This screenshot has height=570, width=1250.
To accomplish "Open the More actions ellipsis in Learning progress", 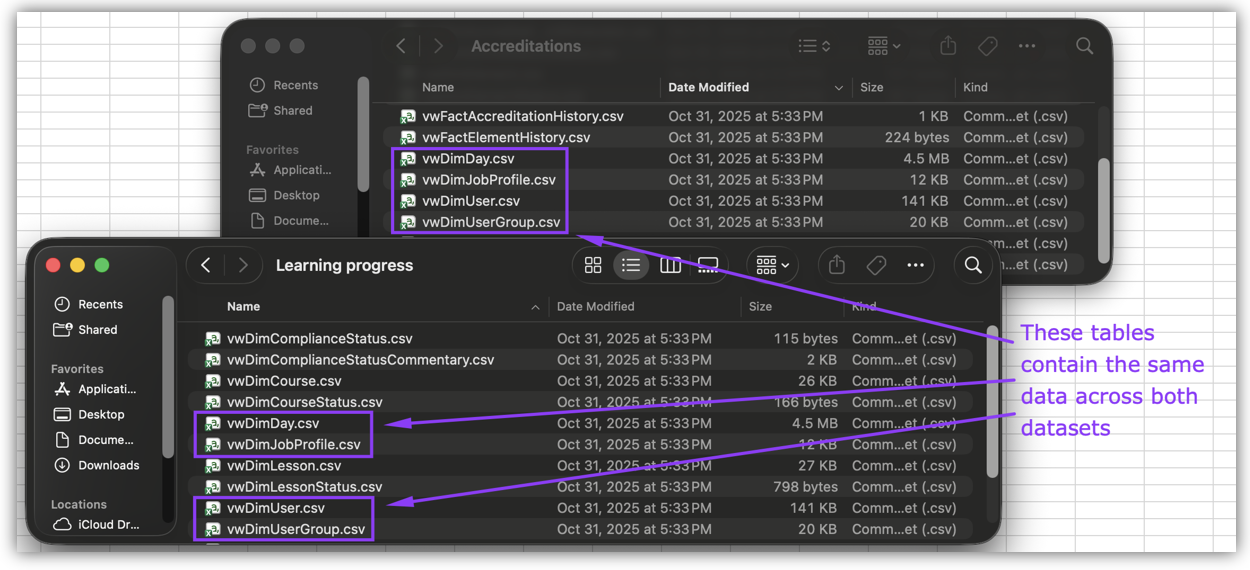I will pos(915,265).
